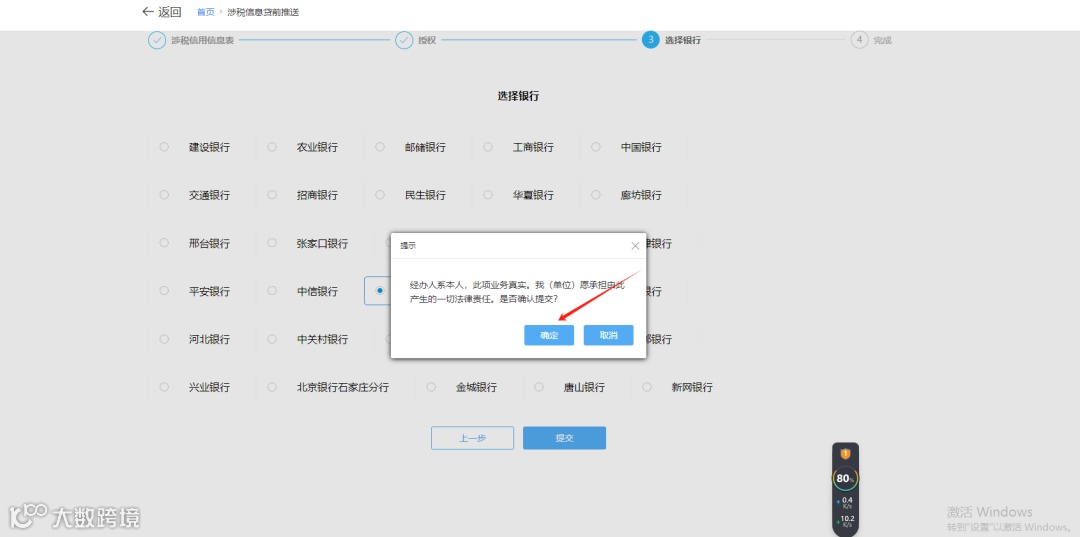
Task: Select the 中信银行 radio option
Action: point(272,291)
